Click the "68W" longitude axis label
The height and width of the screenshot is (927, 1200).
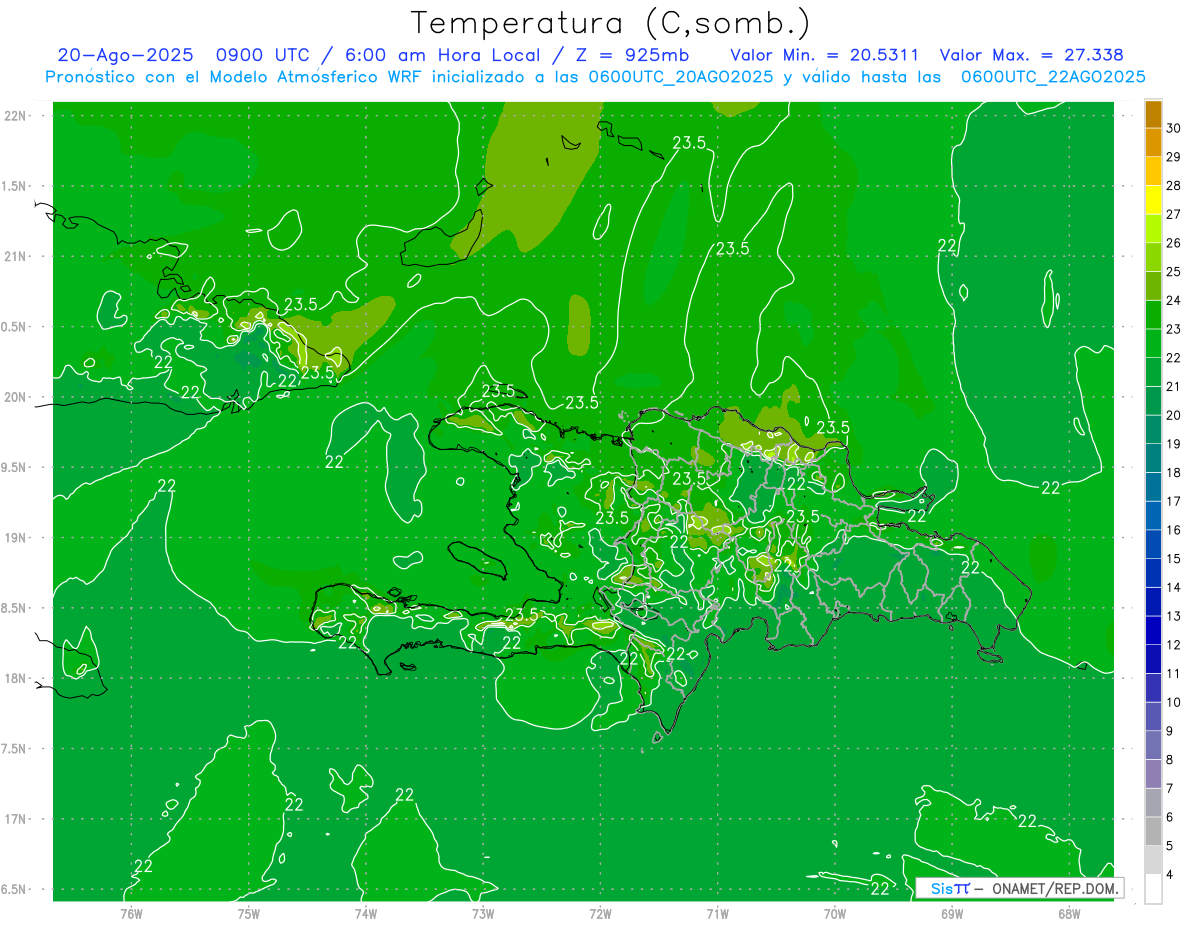pyautogui.click(x=1068, y=913)
